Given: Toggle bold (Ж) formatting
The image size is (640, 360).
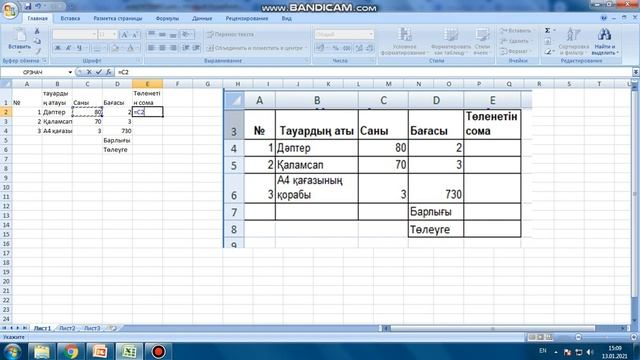Looking at the screenshot, I should (58, 48).
